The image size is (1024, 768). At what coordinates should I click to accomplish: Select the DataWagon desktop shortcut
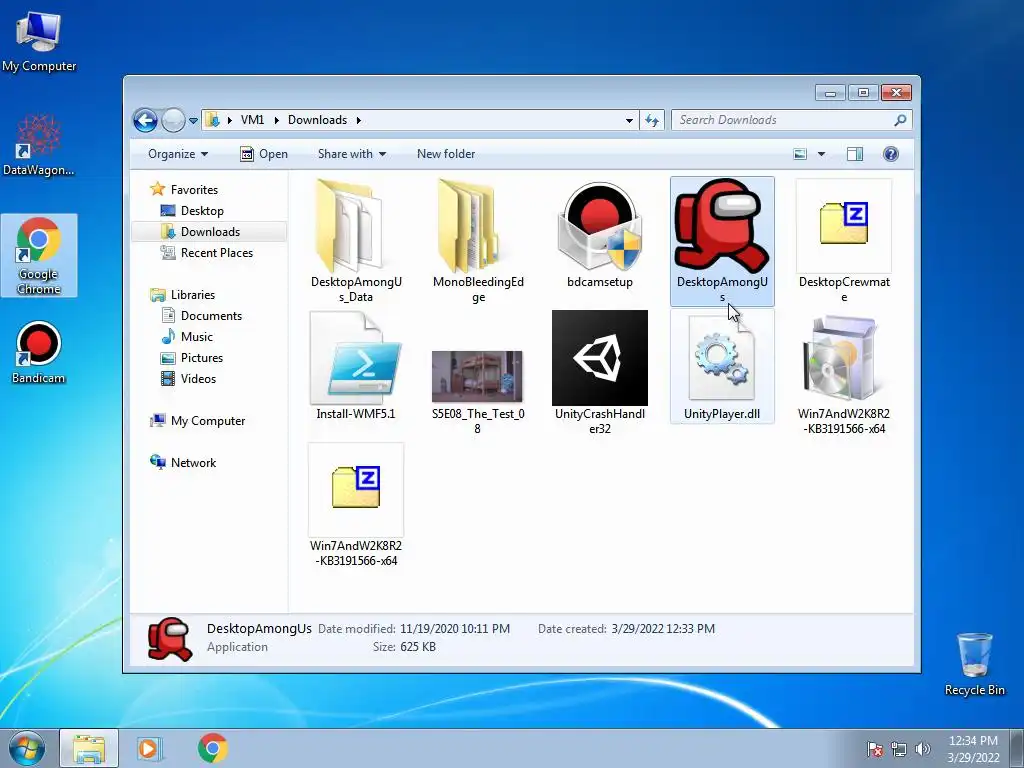[39, 145]
